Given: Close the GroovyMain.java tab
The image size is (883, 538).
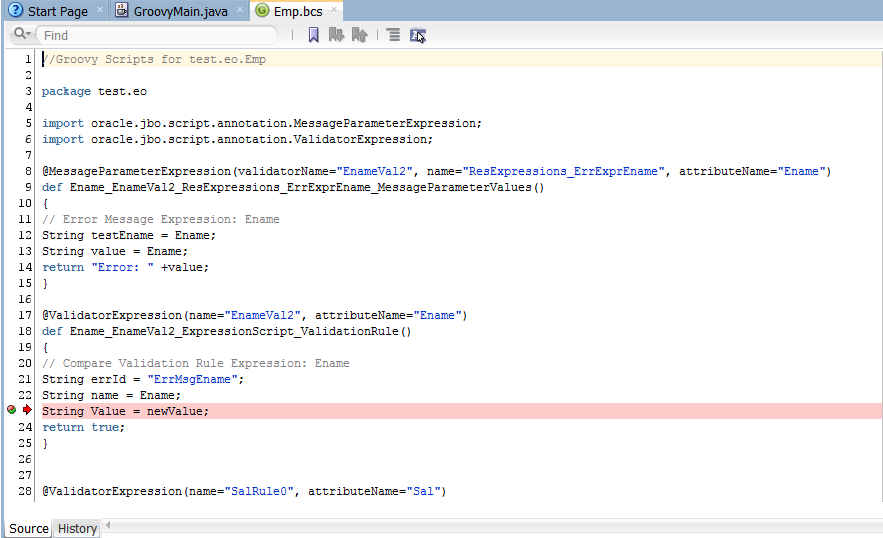Looking at the screenshot, I should 240,10.
